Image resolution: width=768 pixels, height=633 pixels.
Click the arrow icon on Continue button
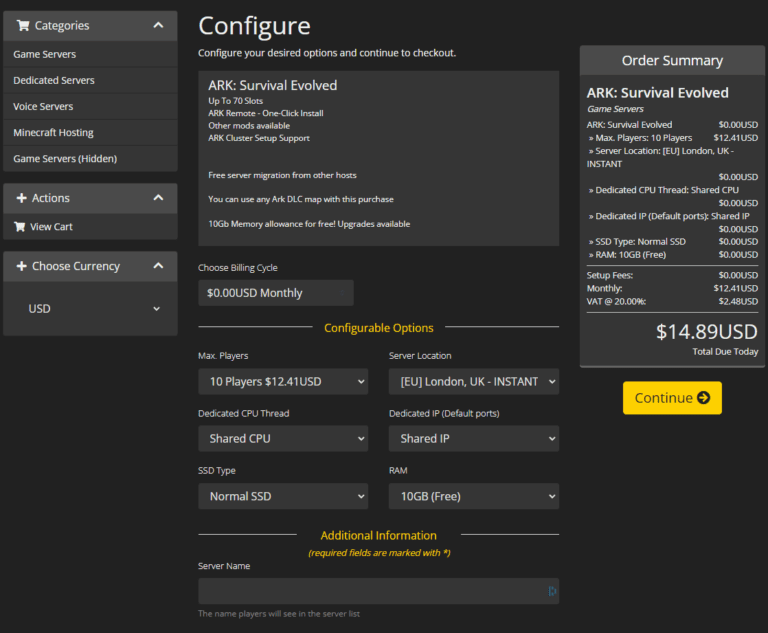[x=703, y=398]
